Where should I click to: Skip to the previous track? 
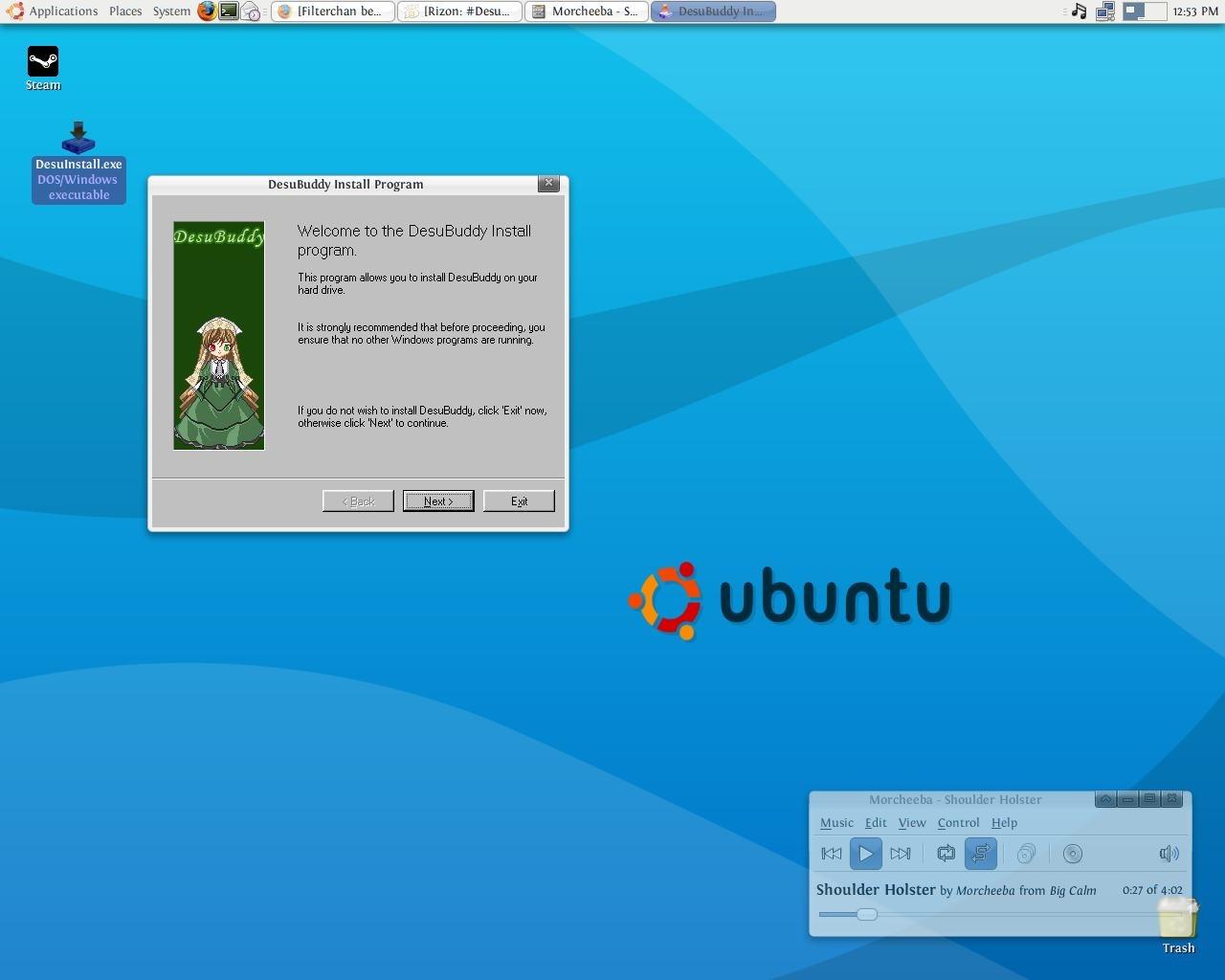coord(831,854)
